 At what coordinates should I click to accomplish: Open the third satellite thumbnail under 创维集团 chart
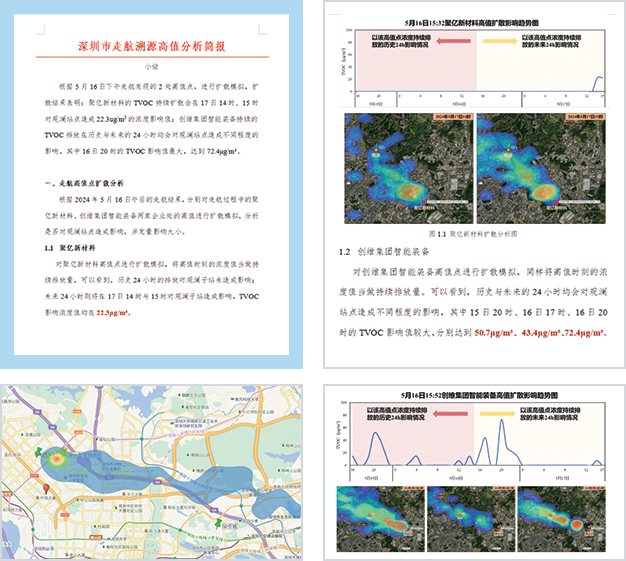[562, 519]
